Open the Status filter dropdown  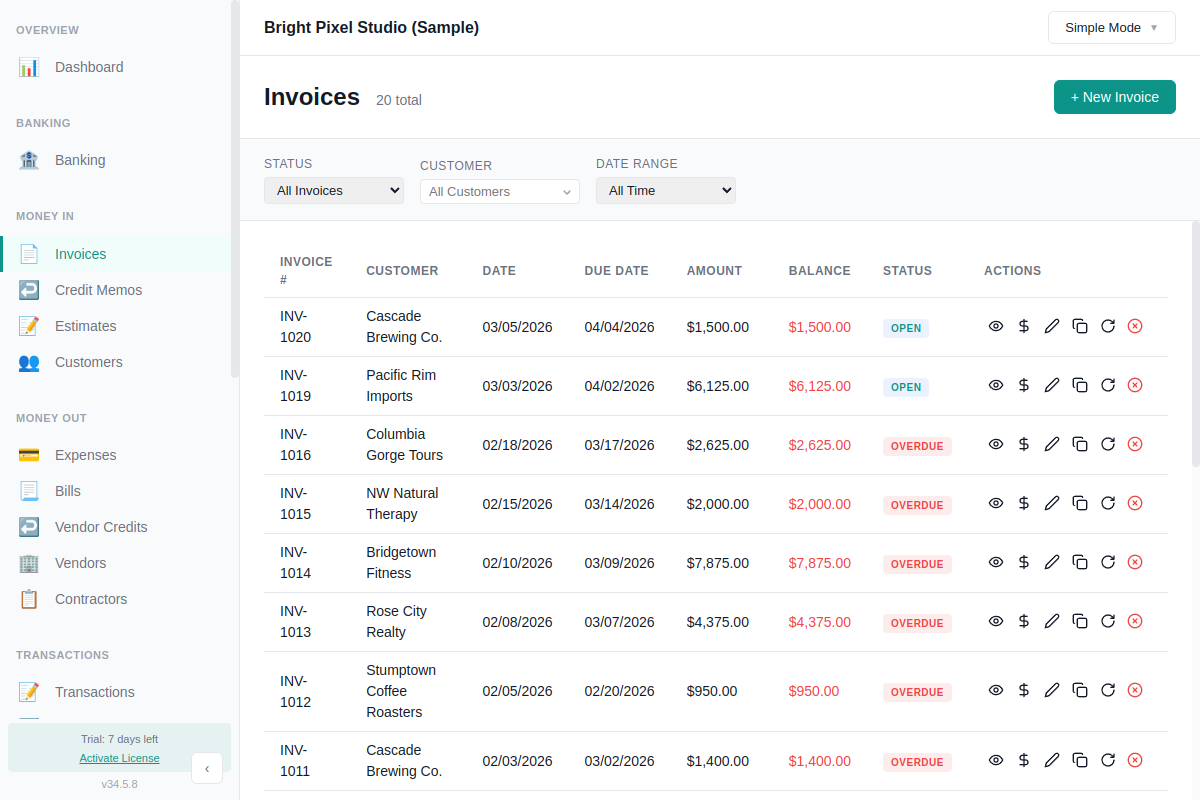coord(333,189)
